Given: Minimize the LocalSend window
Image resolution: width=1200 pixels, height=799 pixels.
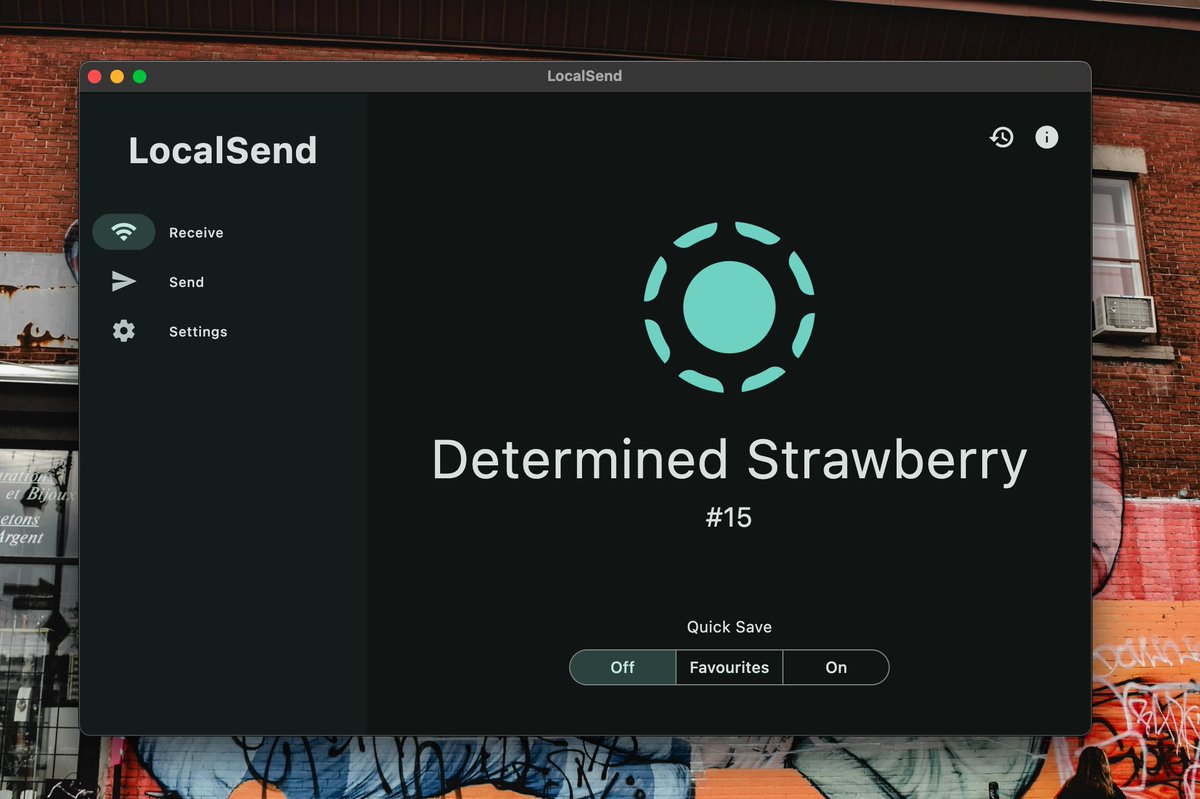Looking at the screenshot, I should point(117,76).
